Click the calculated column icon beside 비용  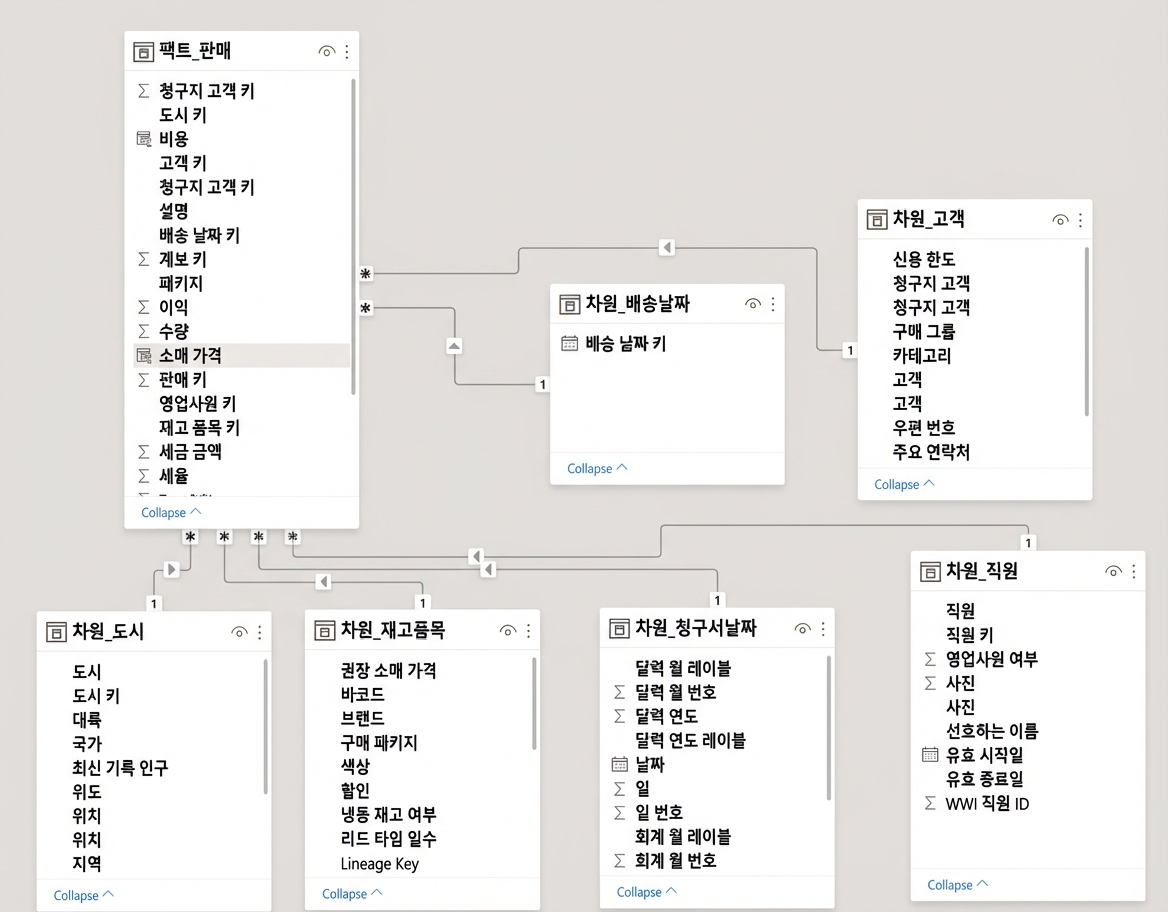point(144,139)
